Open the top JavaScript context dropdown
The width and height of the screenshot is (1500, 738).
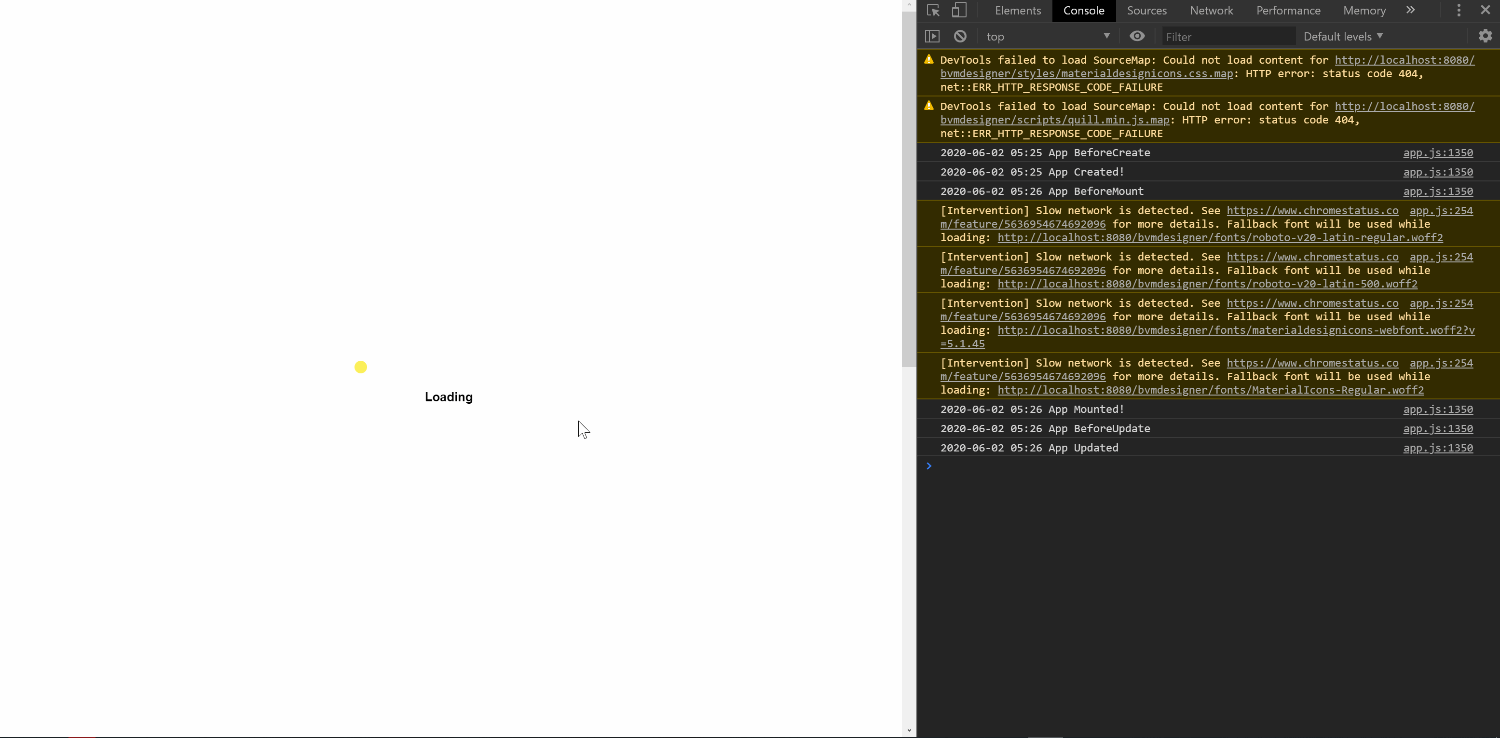point(1048,36)
